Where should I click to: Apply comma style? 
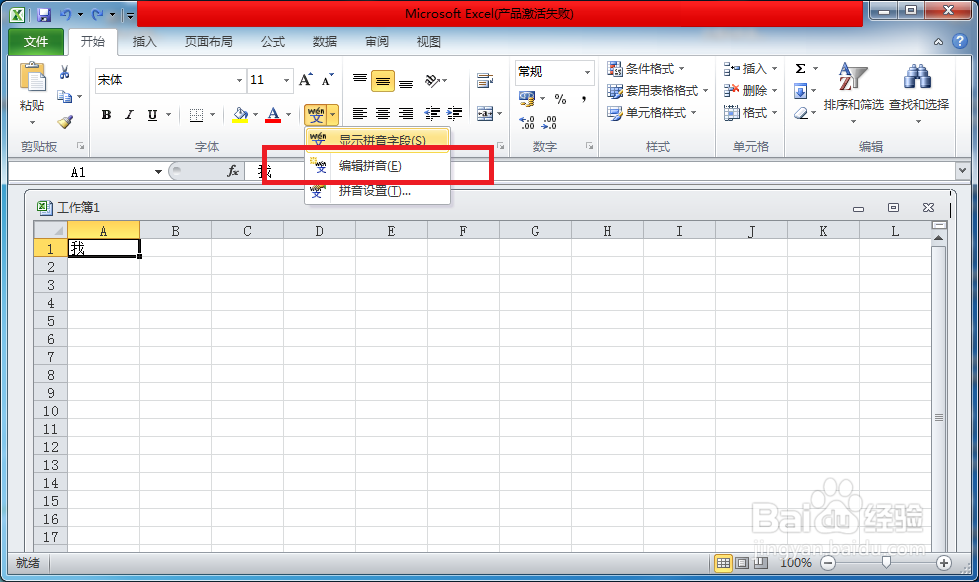pyautogui.click(x=584, y=99)
